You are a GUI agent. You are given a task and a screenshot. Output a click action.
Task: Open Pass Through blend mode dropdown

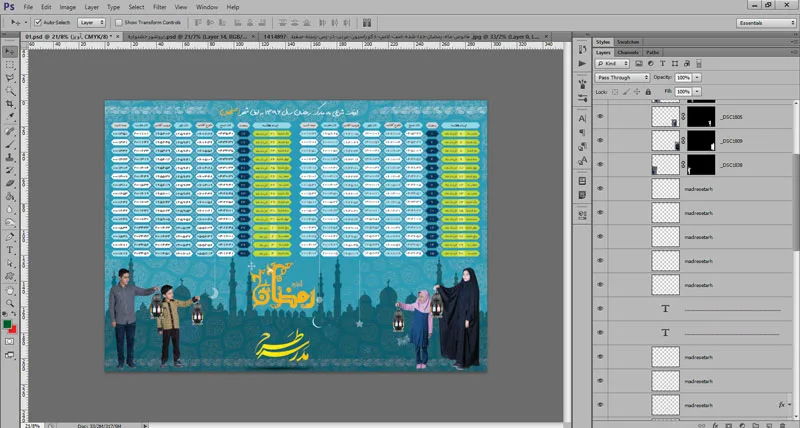(622, 78)
